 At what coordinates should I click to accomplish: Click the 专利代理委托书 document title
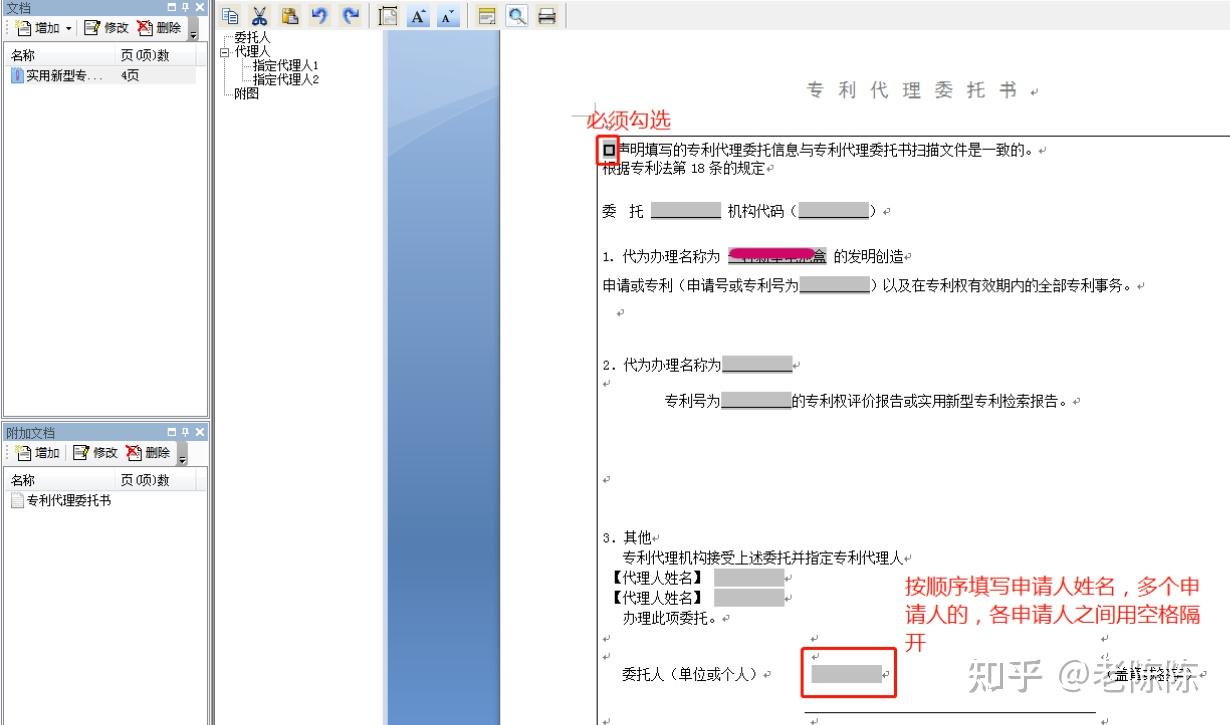tap(912, 91)
